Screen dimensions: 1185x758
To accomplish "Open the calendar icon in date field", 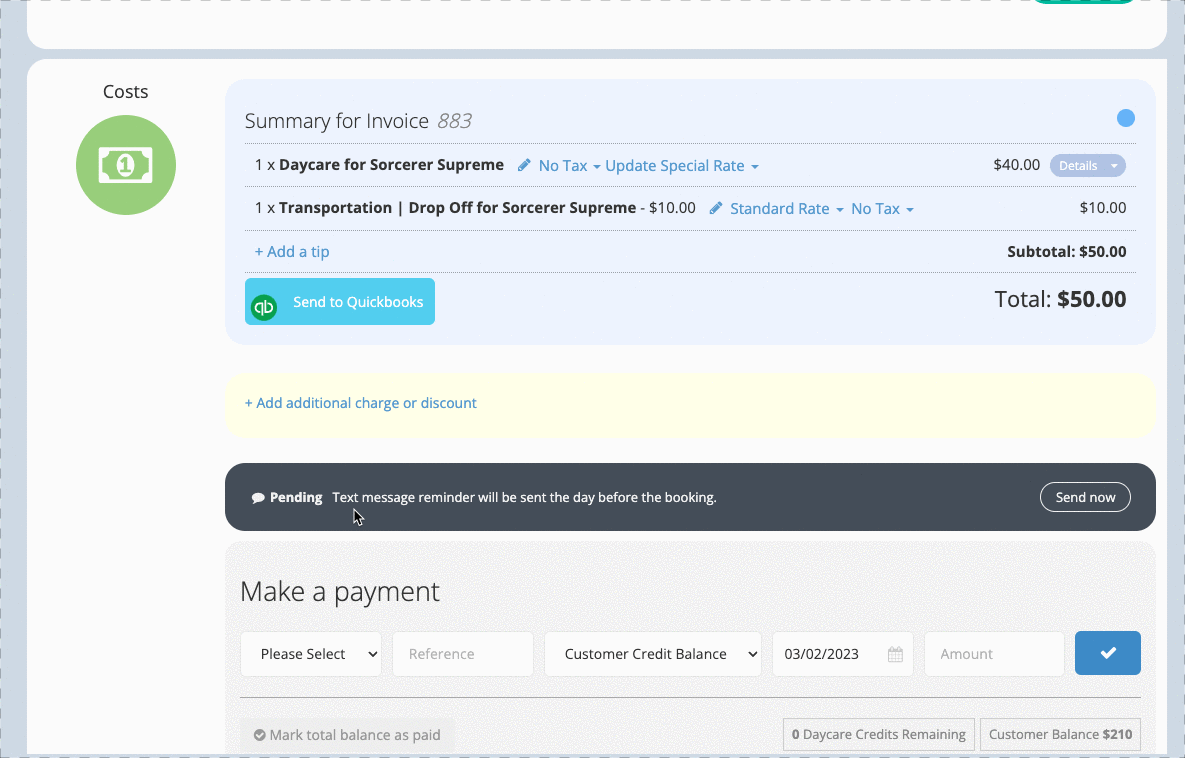I will [895, 654].
